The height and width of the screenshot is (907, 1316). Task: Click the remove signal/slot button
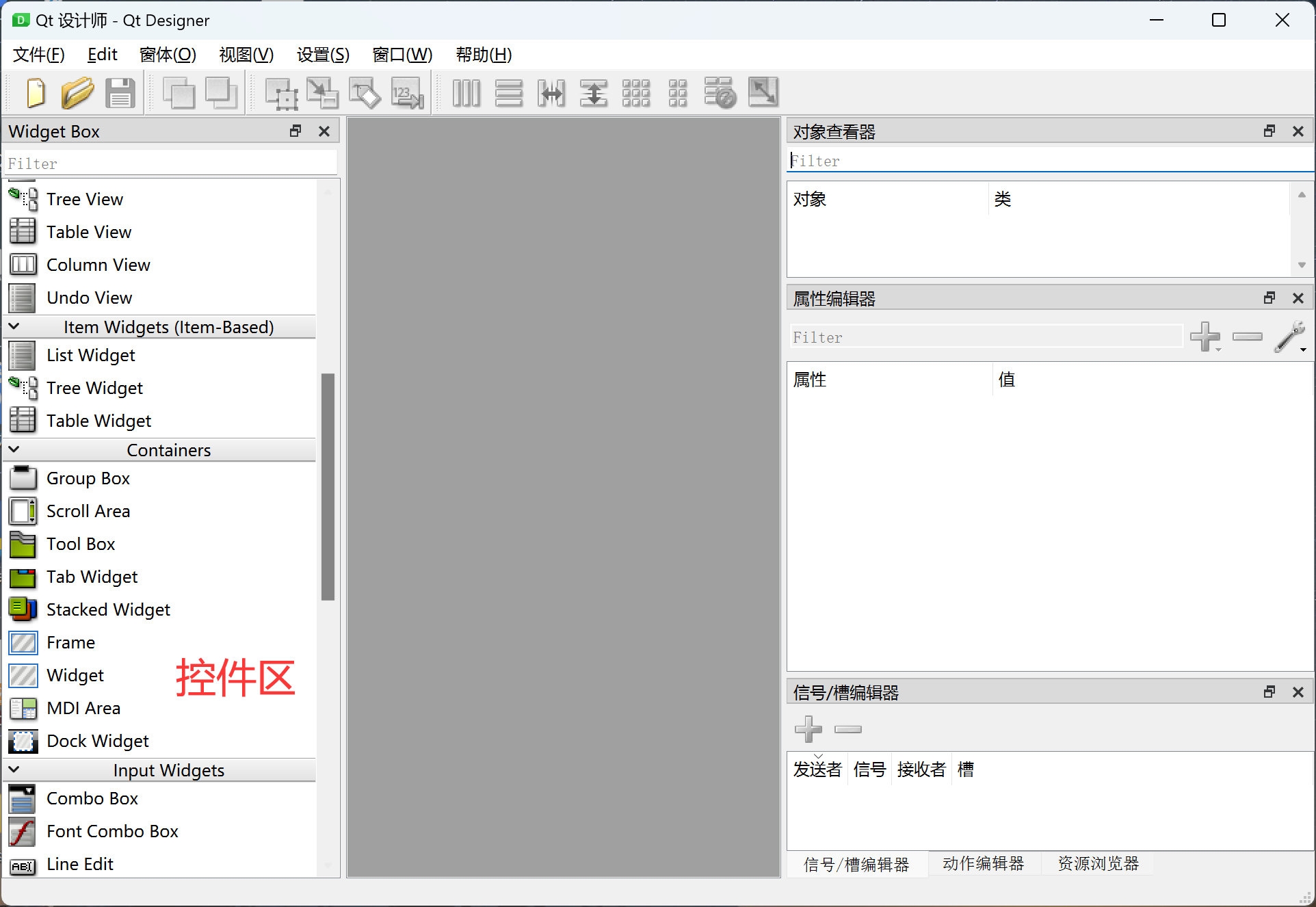click(847, 729)
